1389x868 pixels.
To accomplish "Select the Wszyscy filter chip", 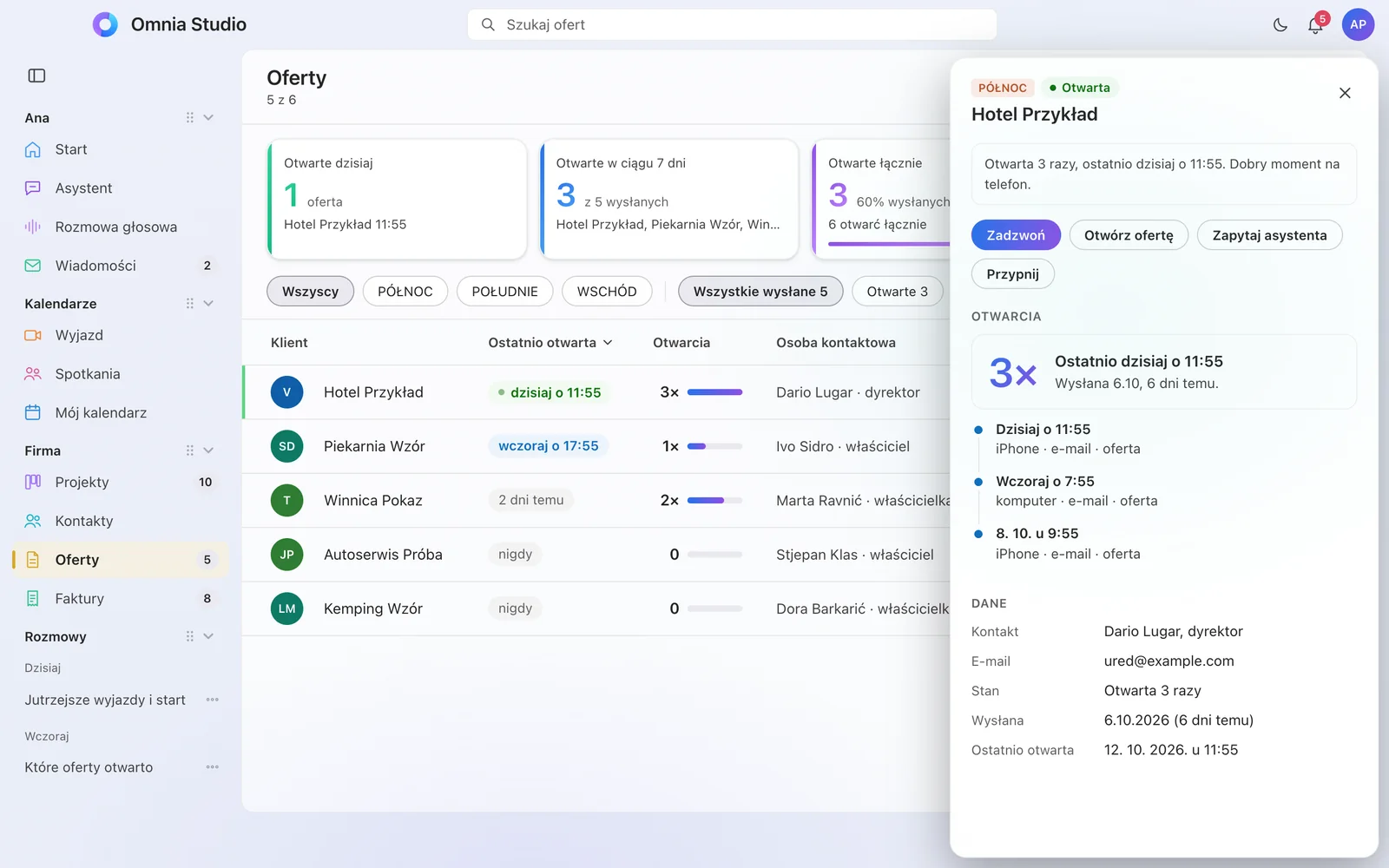I will [310, 292].
